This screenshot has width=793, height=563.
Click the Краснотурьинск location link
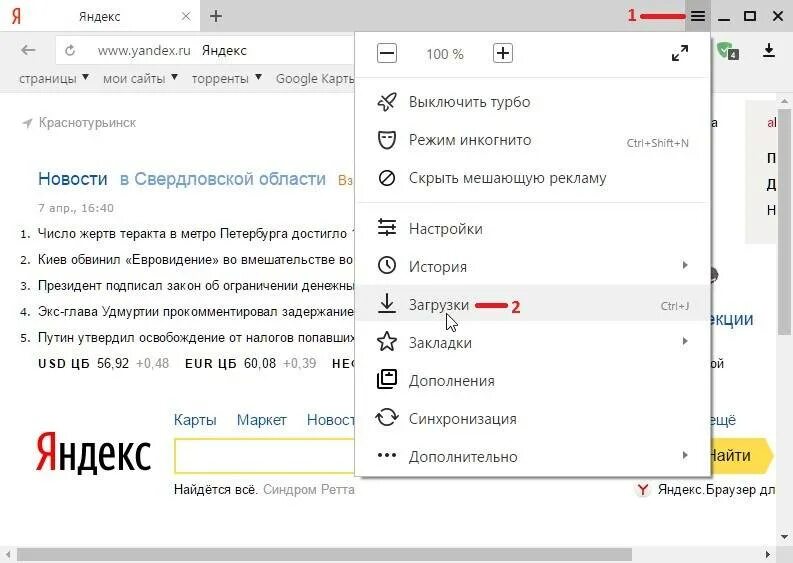click(x=87, y=123)
